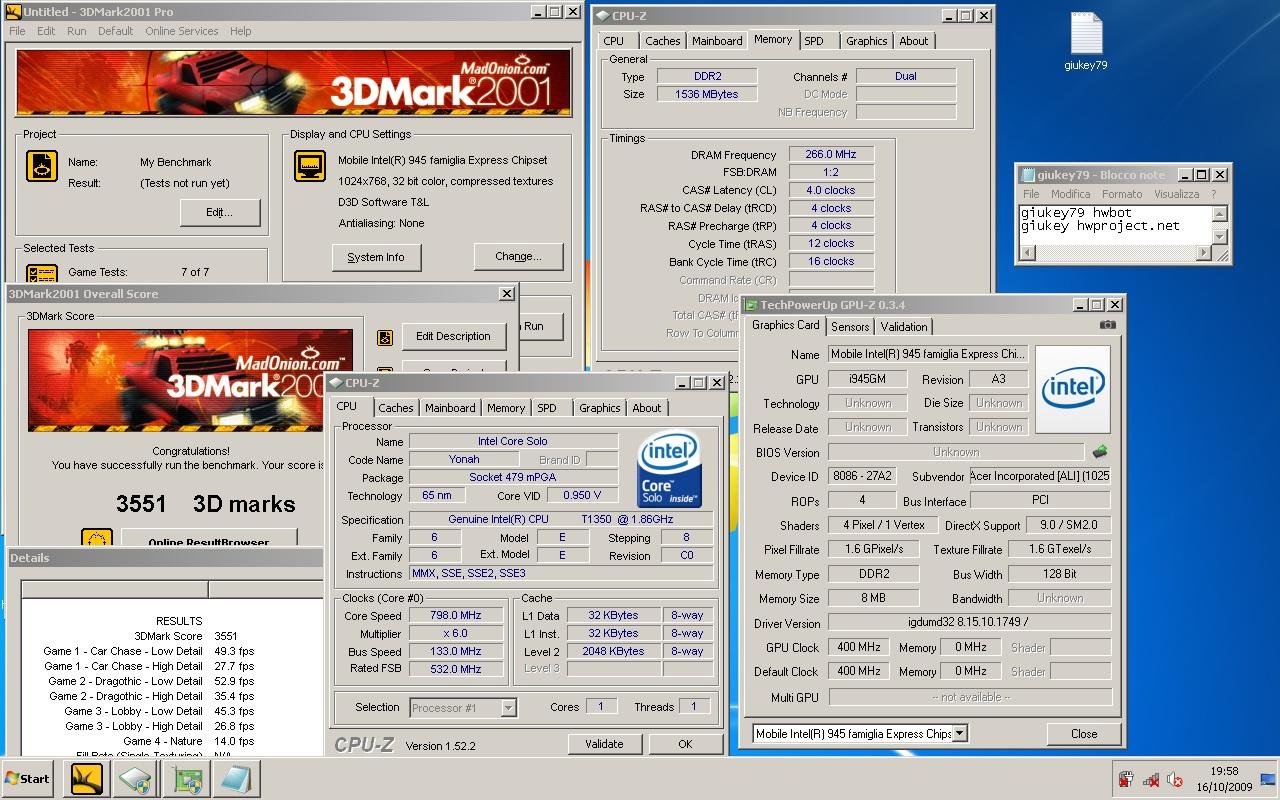1280x800 pixels.
Task: Click the Close button in GPU-Z
Action: (x=1084, y=734)
